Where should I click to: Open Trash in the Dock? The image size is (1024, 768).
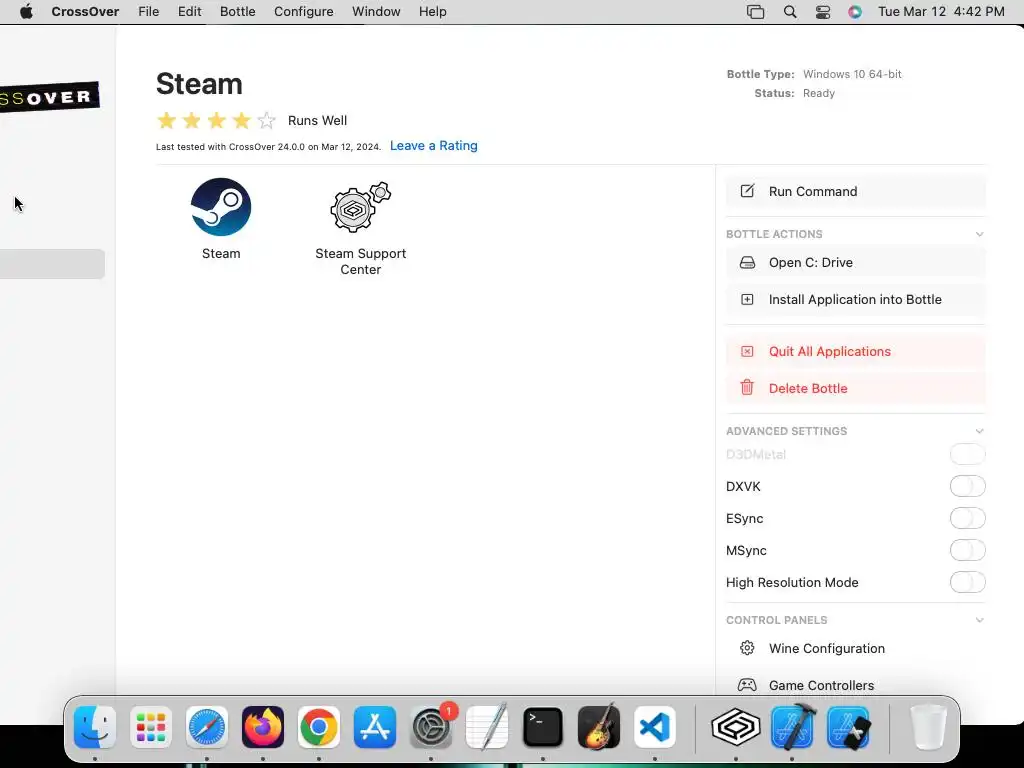(x=928, y=727)
